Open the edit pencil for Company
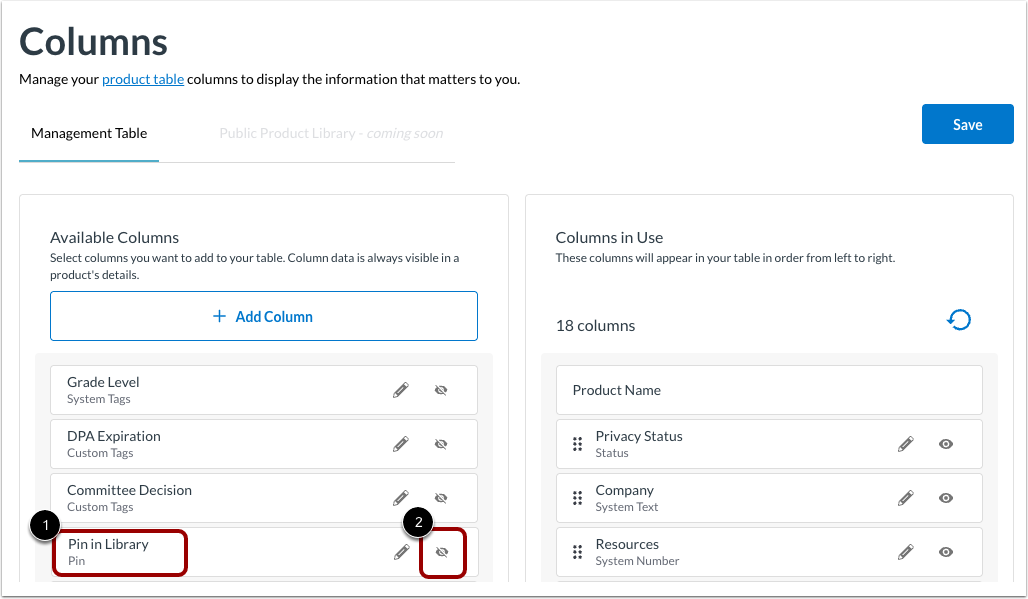The image size is (1028, 599). pos(905,497)
